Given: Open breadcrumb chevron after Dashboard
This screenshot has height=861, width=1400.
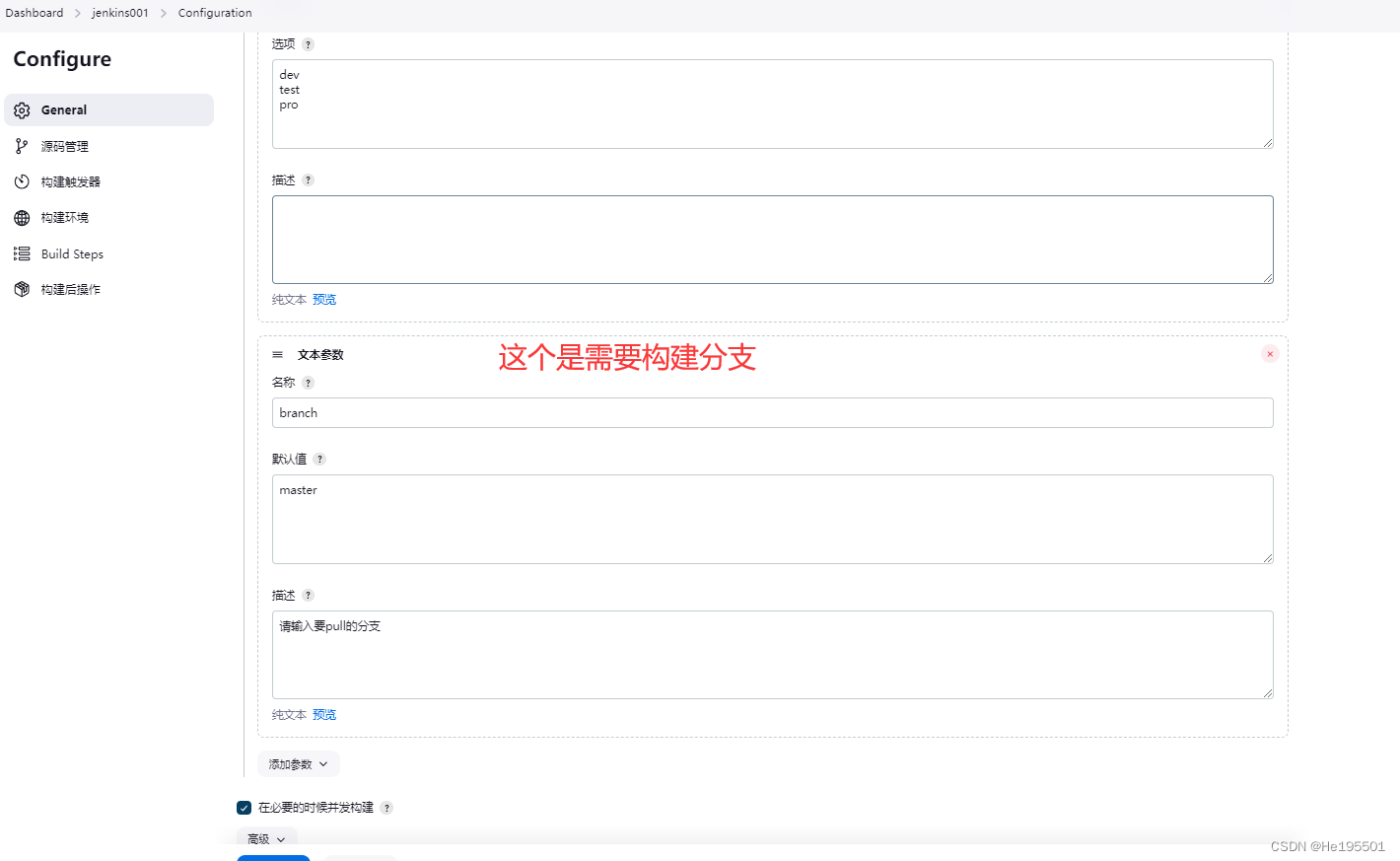Looking at the screenshot, I should click(78, 13).
